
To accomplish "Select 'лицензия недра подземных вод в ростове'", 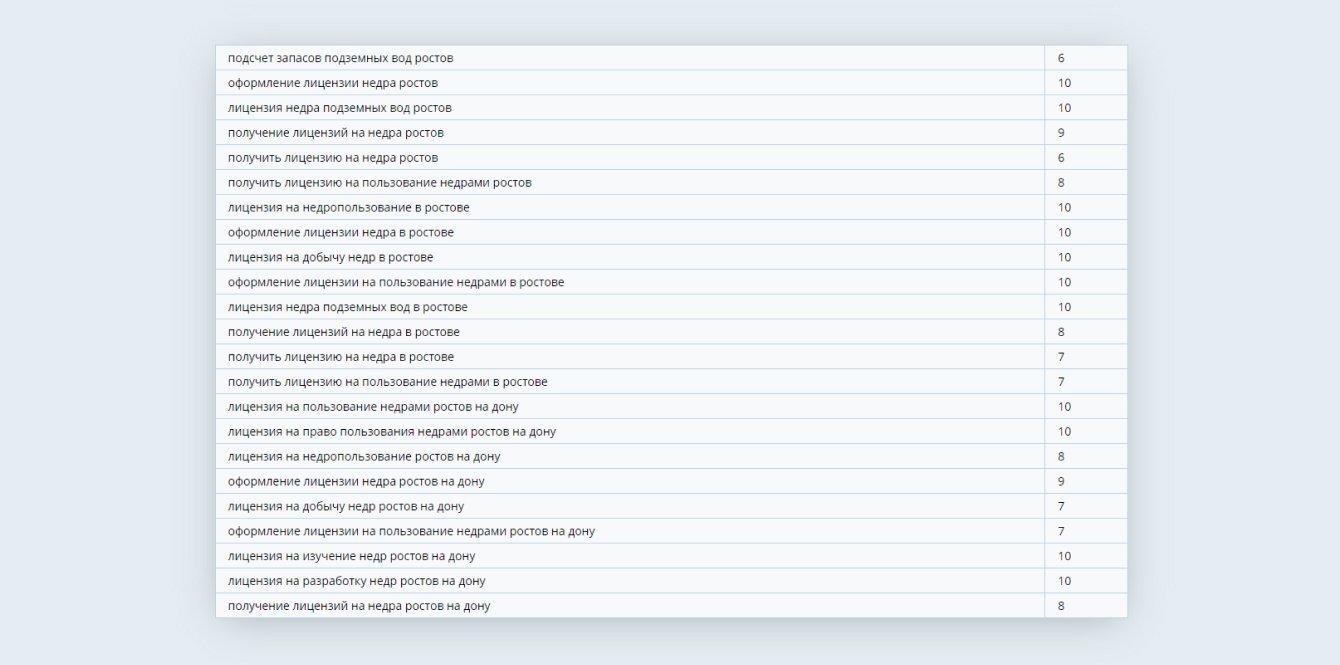I will click(x=347, y=308).
